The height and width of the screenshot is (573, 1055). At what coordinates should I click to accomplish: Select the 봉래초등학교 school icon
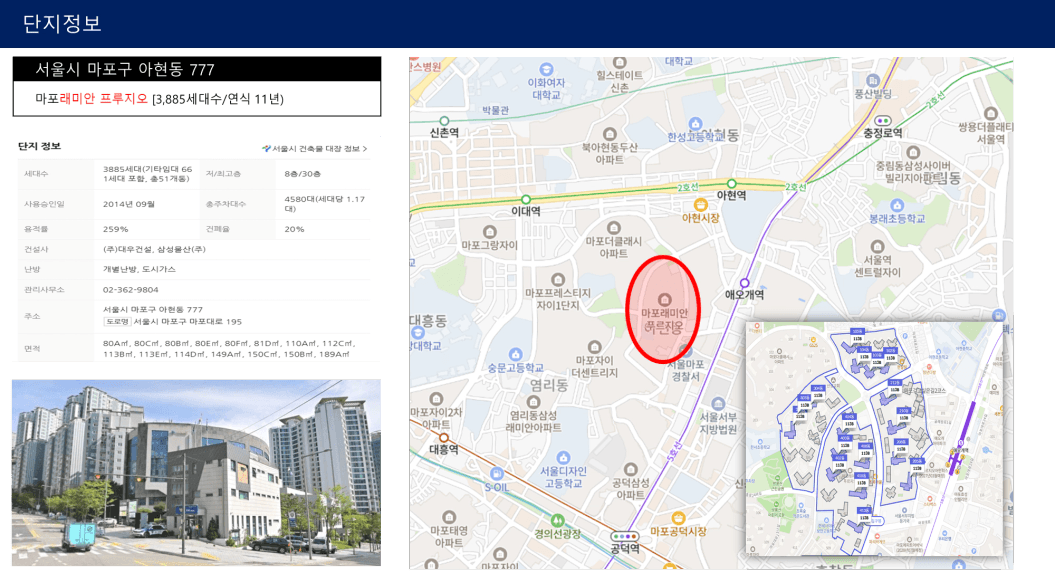[x=896, y=205]
